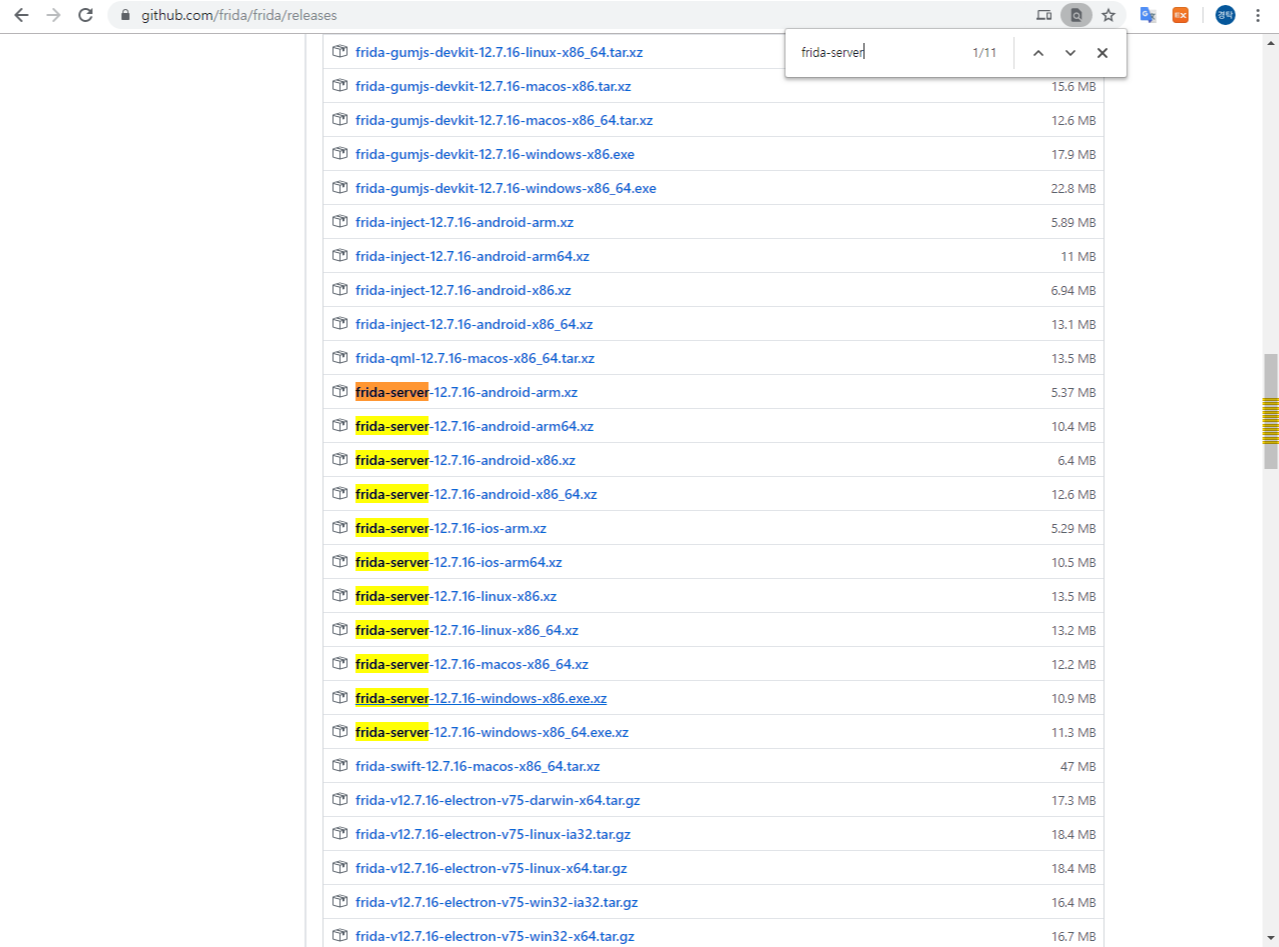Viewport: 1279px width, 947px height.
Task: Click the 5.37 MB file size
Action: (1073, 393)
